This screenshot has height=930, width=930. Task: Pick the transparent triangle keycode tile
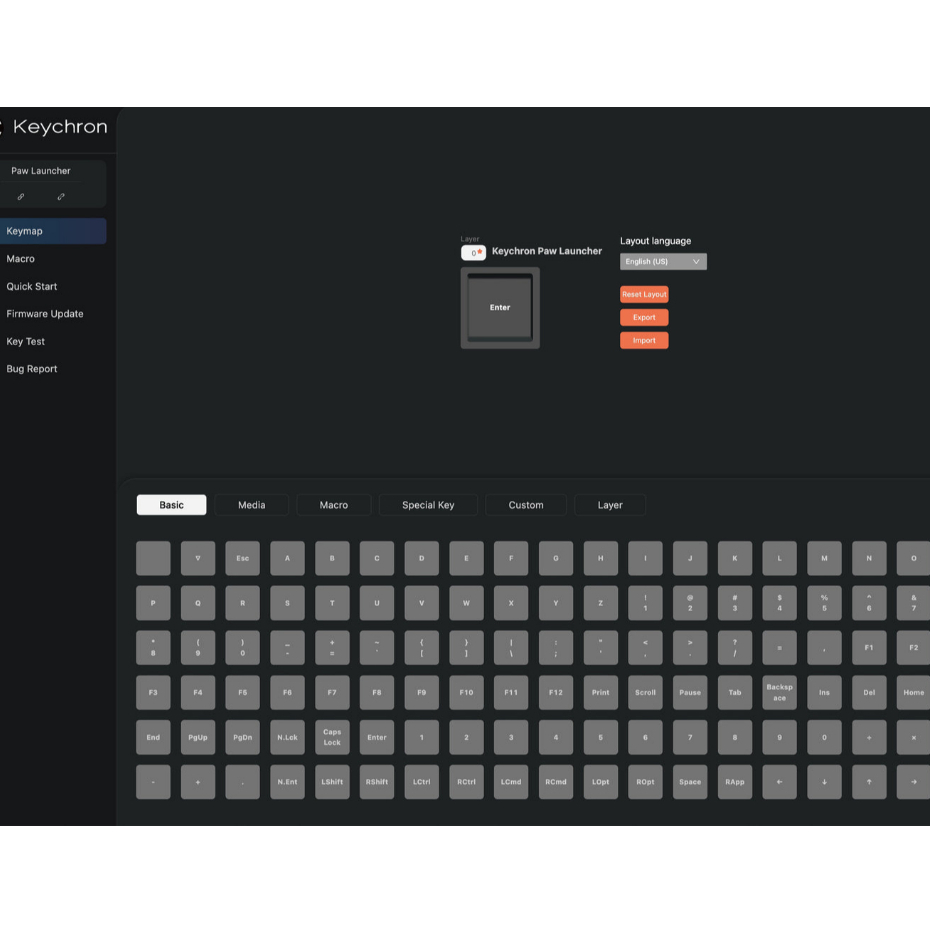coord(198,558)
